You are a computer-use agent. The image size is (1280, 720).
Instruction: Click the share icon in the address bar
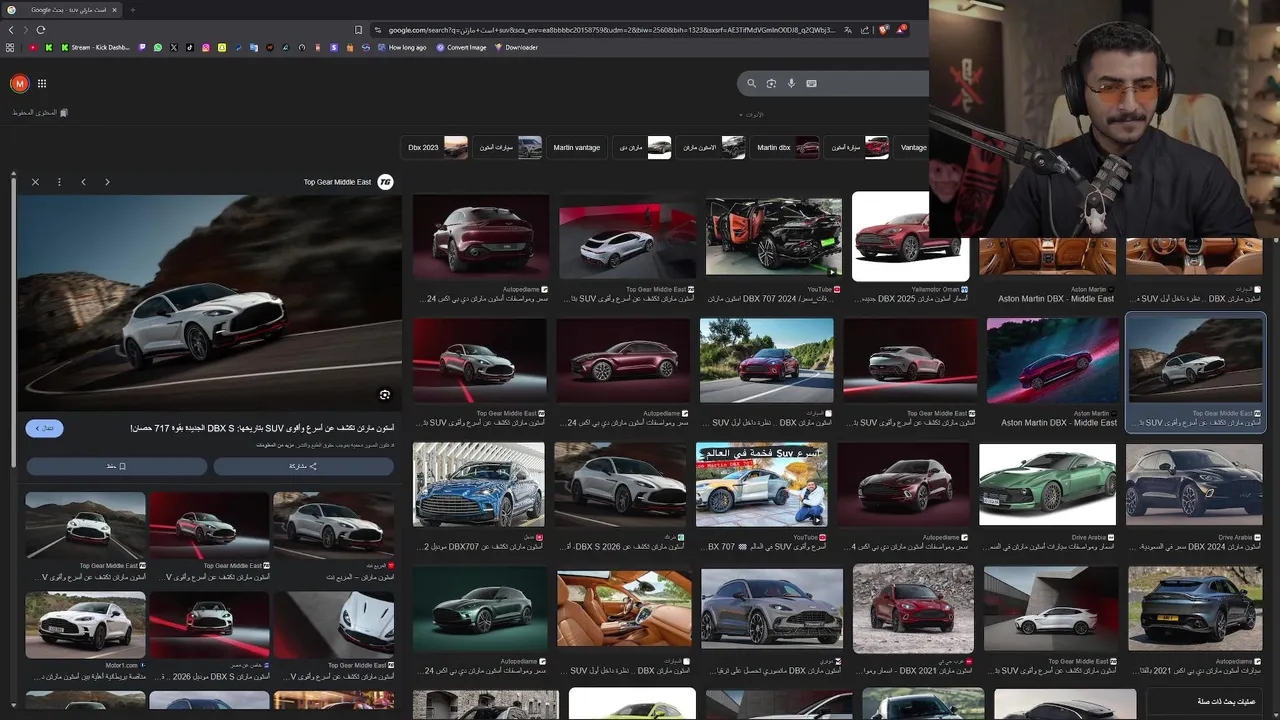coord(865,30)
